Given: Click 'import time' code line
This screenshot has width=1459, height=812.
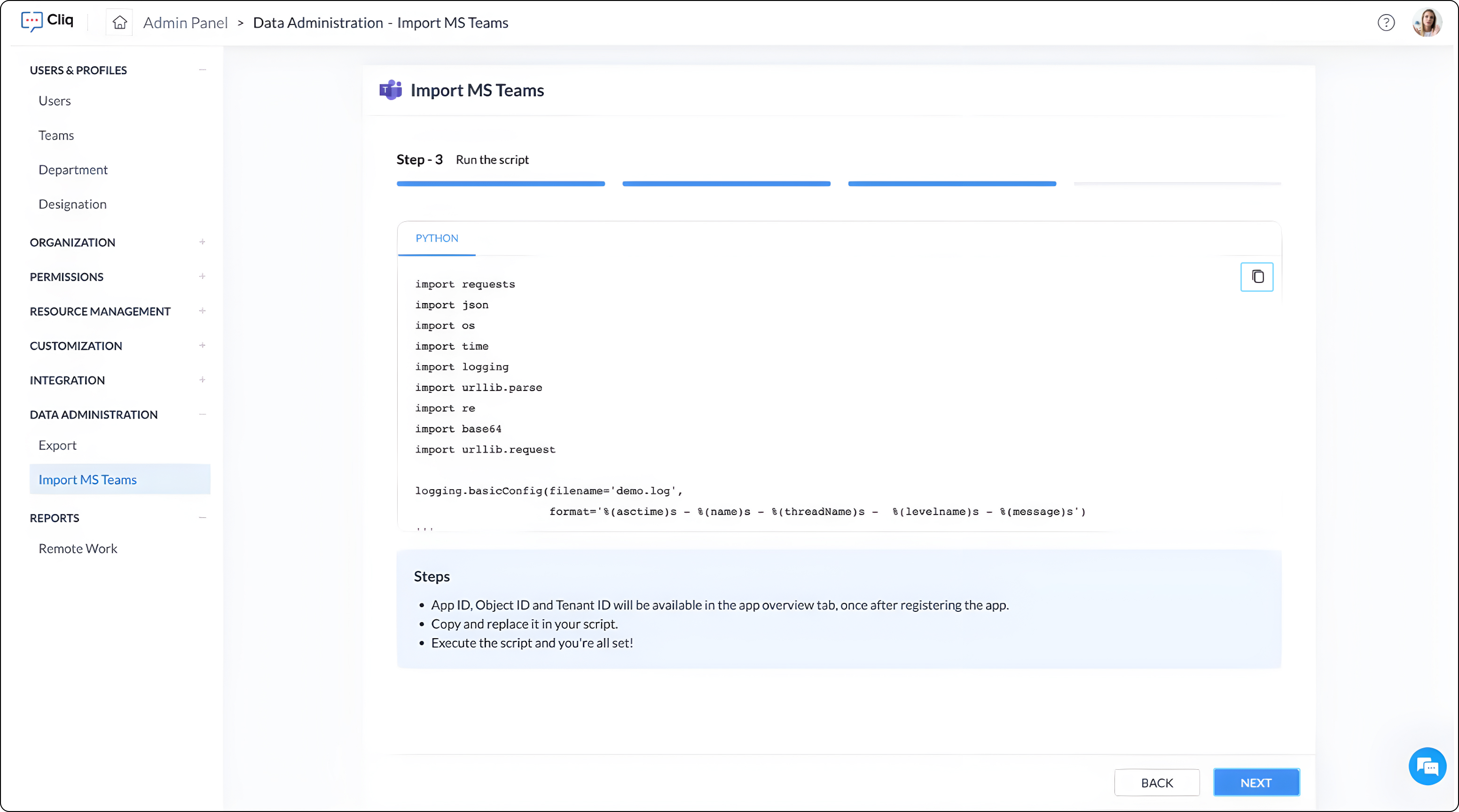Looking at the screenshot, I should (452, 346).
